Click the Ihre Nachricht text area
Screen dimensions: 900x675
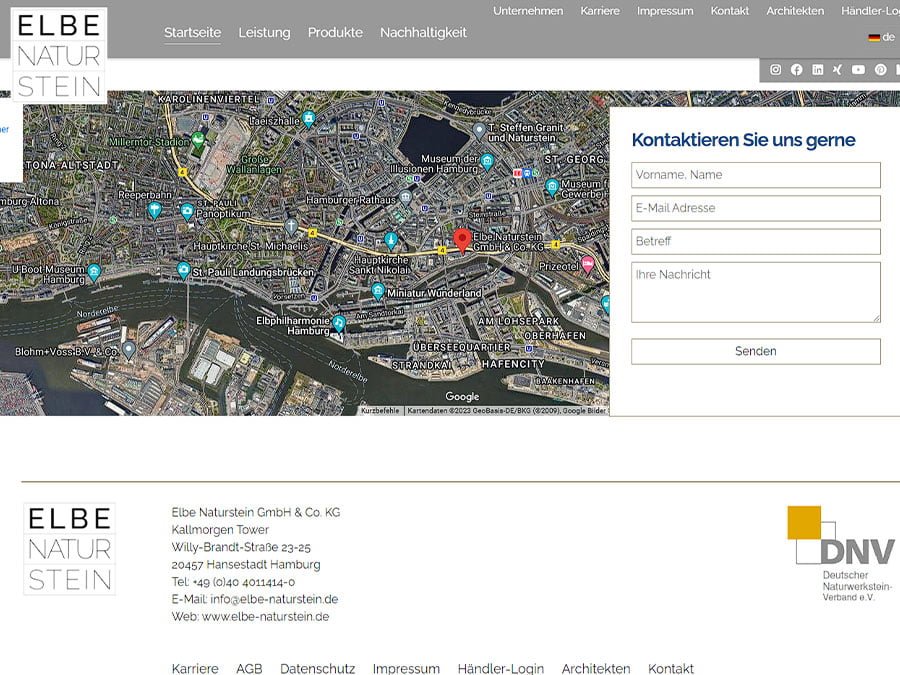point(755,291)
